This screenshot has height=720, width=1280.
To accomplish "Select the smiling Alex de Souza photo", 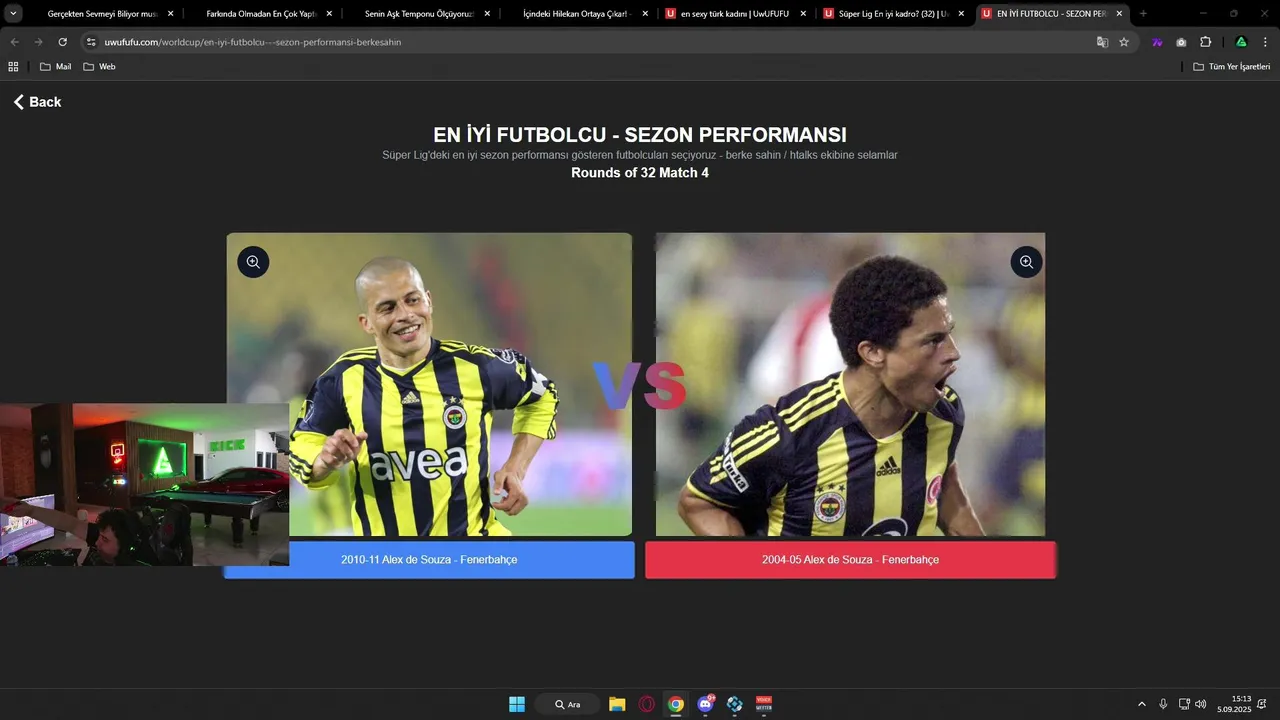I will click(x=429, y=384).
